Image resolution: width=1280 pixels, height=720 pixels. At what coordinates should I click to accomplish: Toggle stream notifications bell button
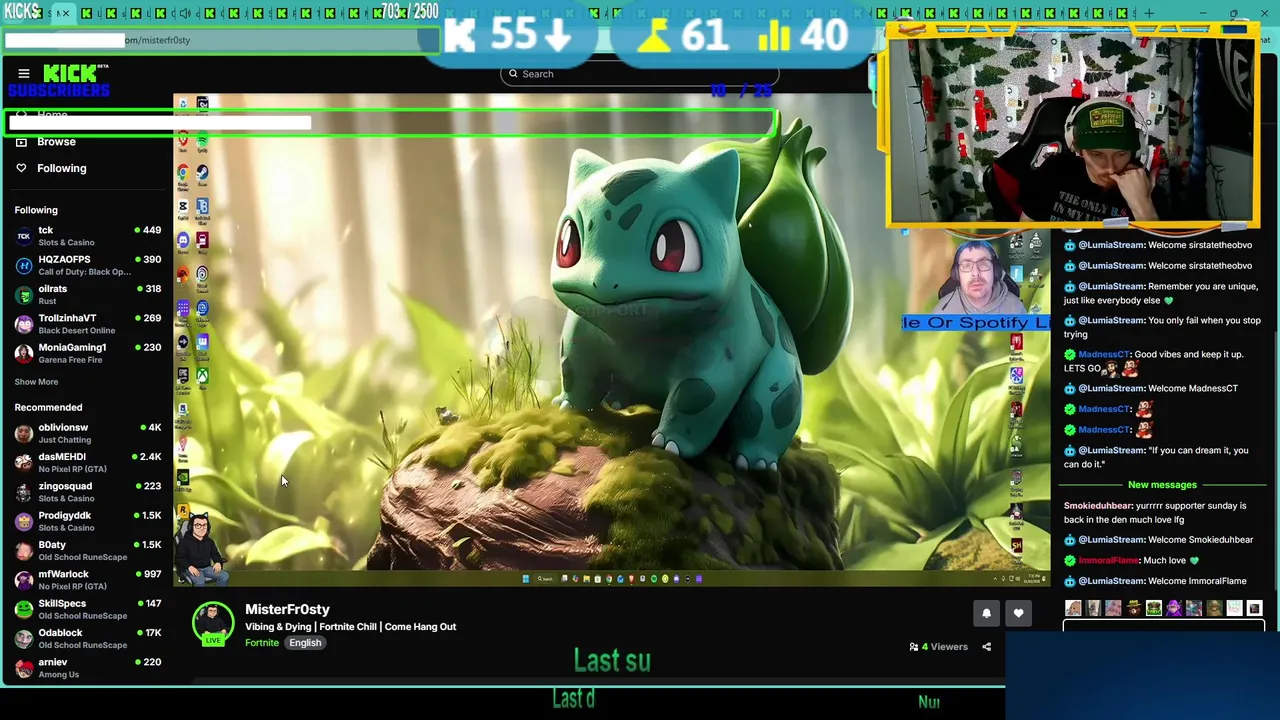coord(986,613)
